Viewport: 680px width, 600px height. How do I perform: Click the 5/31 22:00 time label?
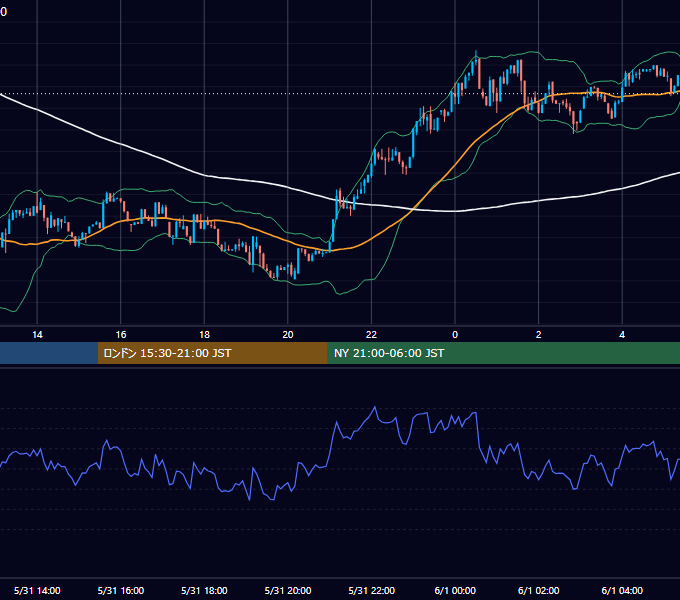click(372, 590)
